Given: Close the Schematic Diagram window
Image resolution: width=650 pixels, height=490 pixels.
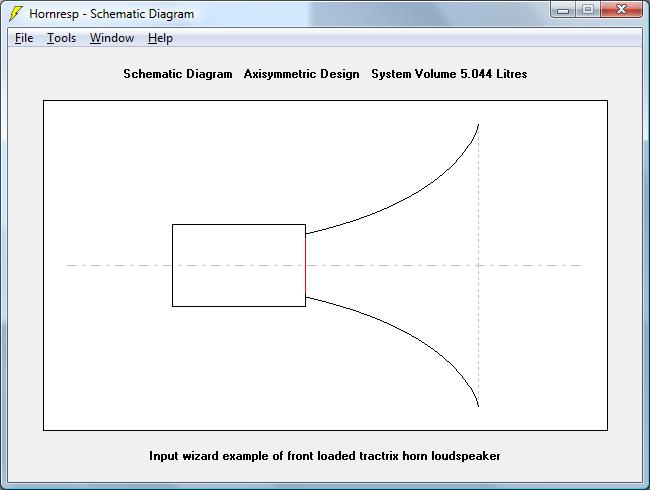Looking at the screenshot, I should (621, 10).
